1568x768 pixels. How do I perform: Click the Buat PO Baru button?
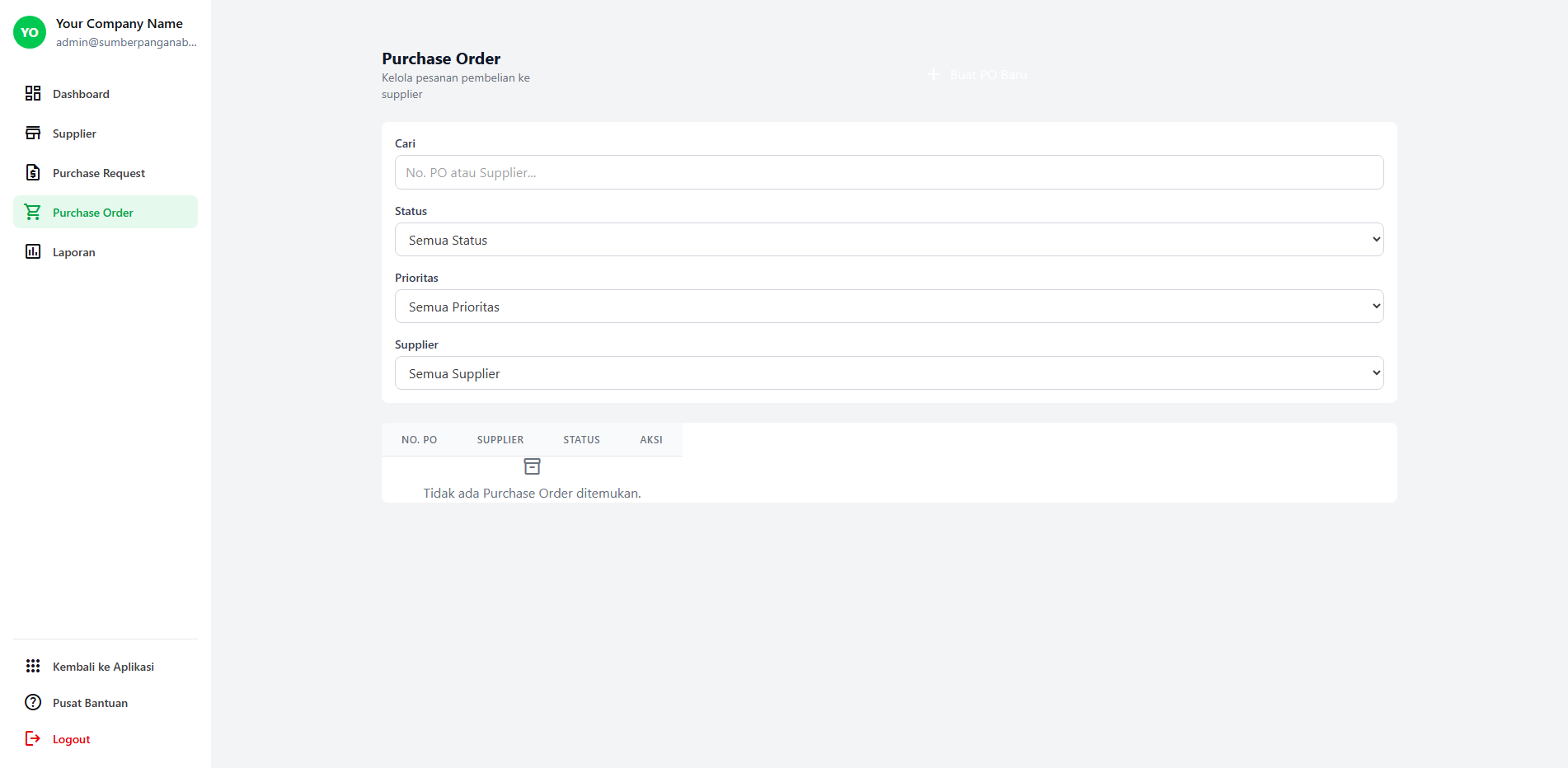coord(977,74)
